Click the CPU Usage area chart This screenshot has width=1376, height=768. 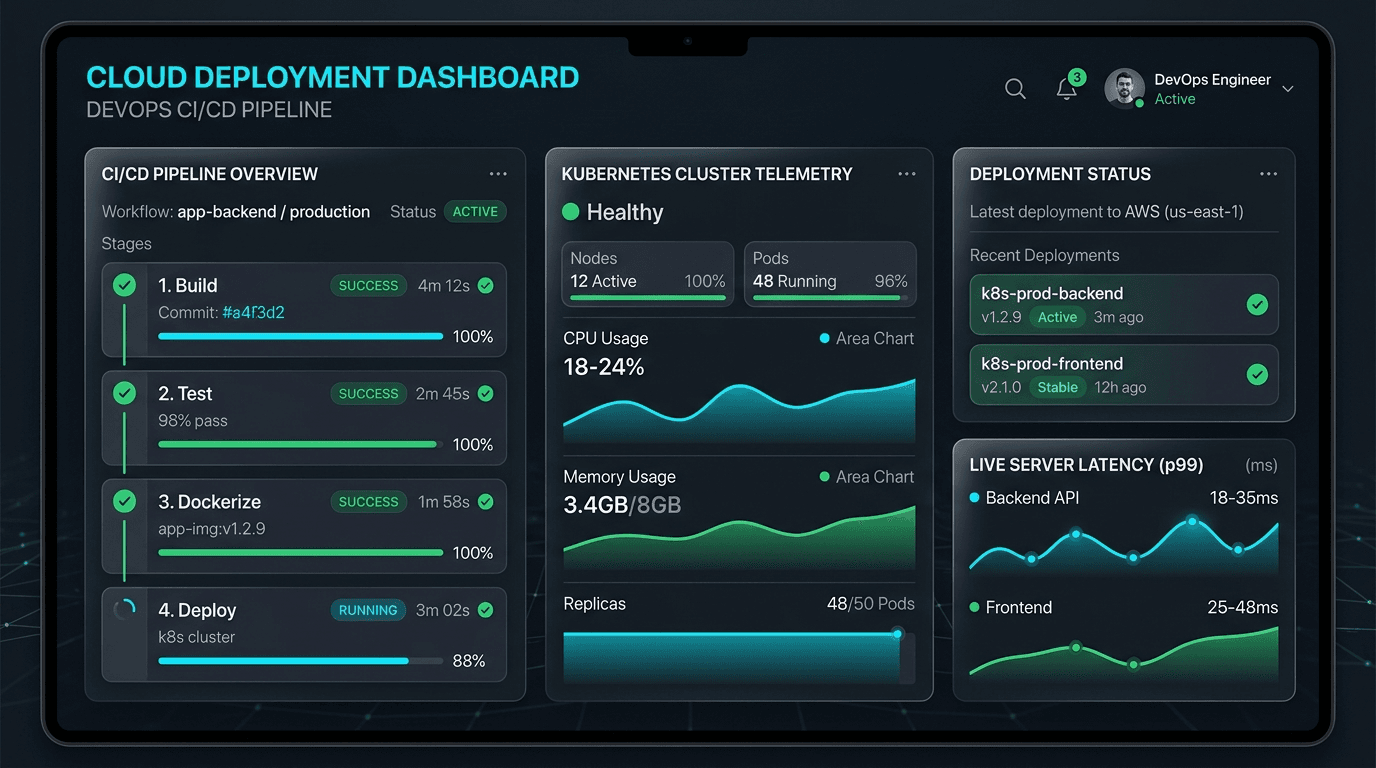[x=739, y=410]
